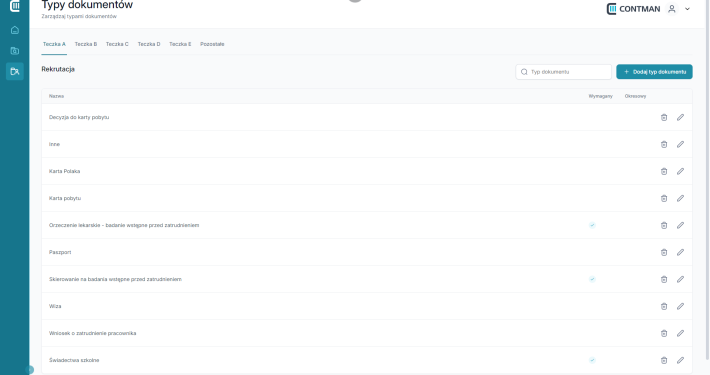Focus the Typ dokumentu search field

[x=563, y=72]
